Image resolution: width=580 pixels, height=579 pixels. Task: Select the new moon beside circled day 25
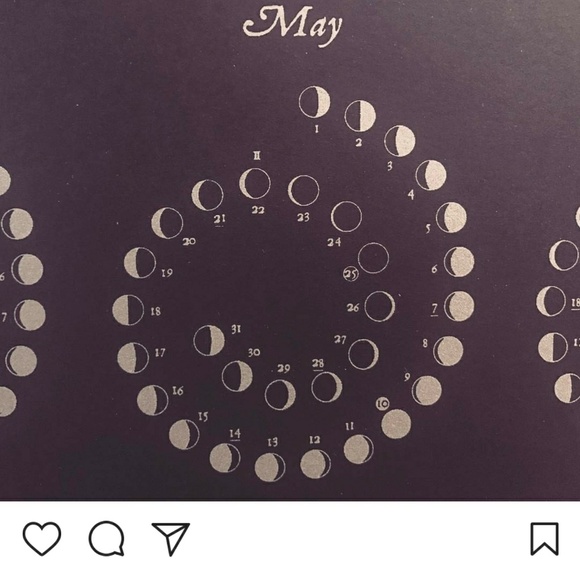tap(373, 258)
